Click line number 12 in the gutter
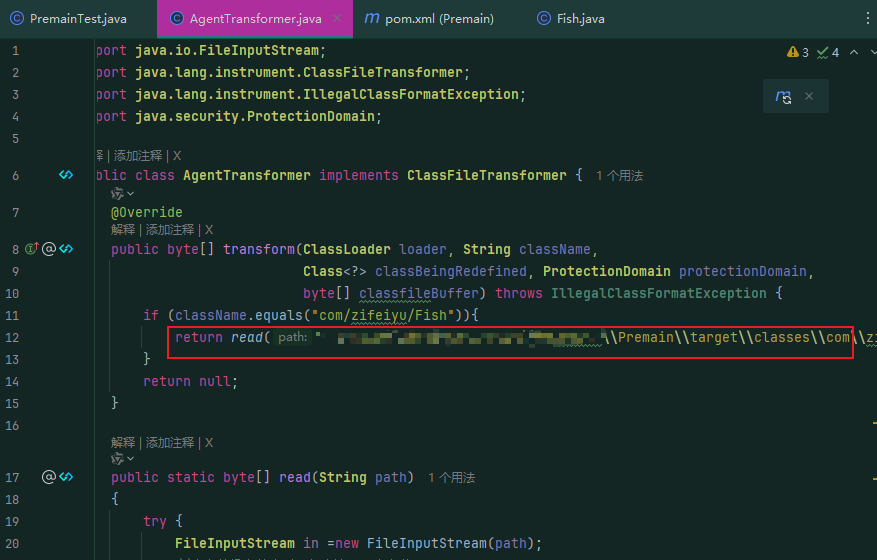Screen dimensions: 877x560 [12, 337]
